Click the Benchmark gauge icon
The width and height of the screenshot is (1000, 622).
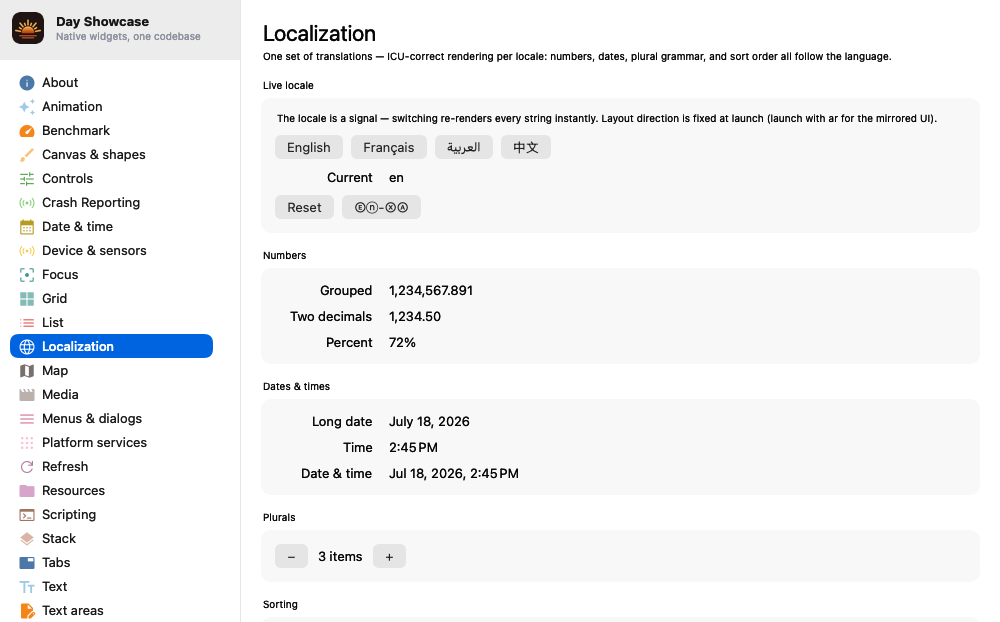[x=27, y=131]
